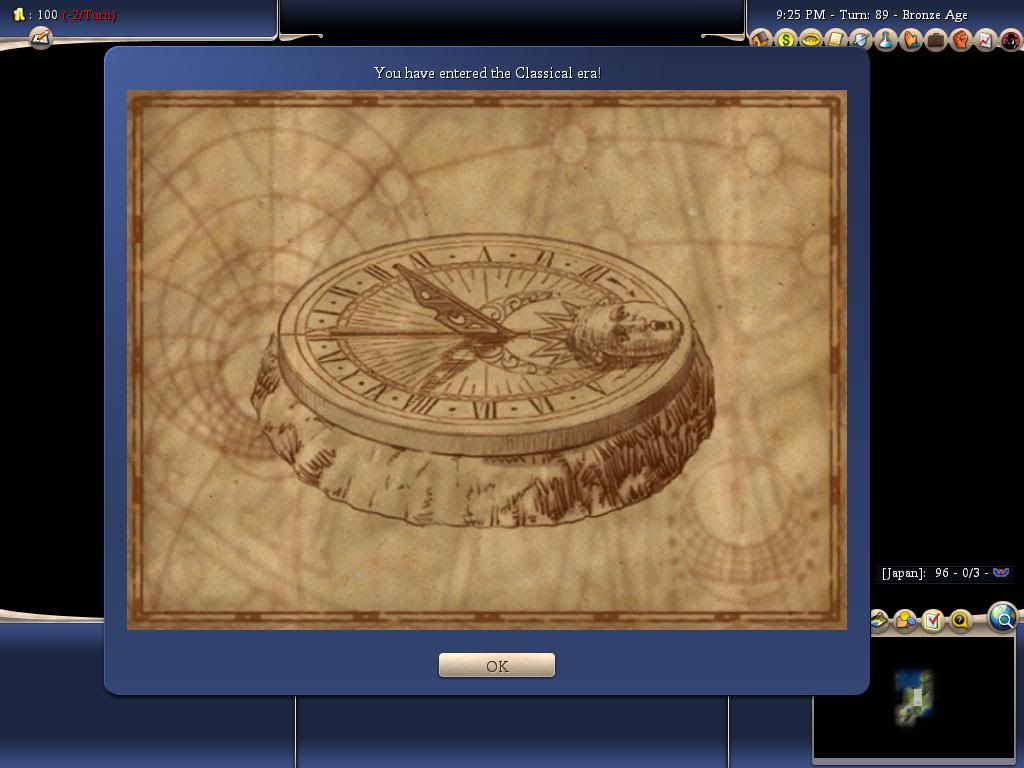This screenshot has width=1024, height=768.
Task: Open the Military Advisor shield and sword icon
Action: [860, 39]
